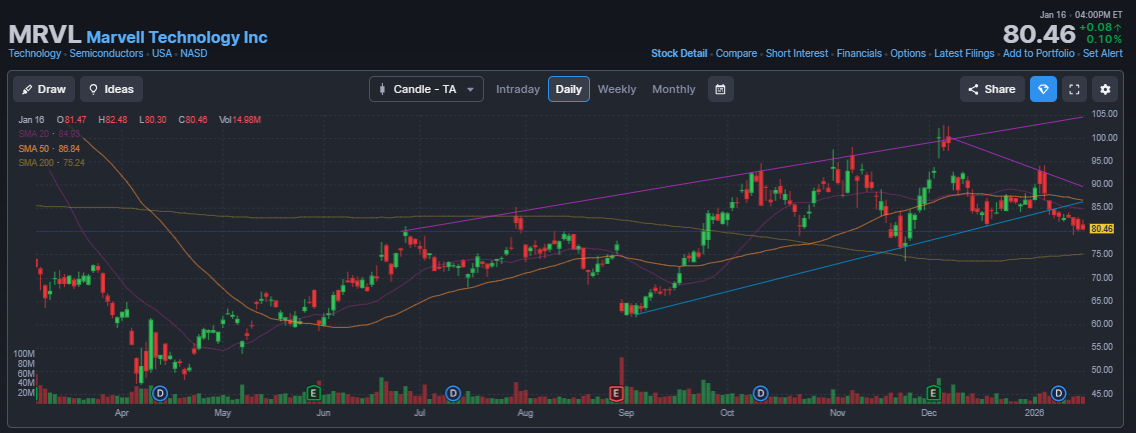Click the green earnings E marker before Jun
This screenshot has height=433, width=1136.
(314, 393)
